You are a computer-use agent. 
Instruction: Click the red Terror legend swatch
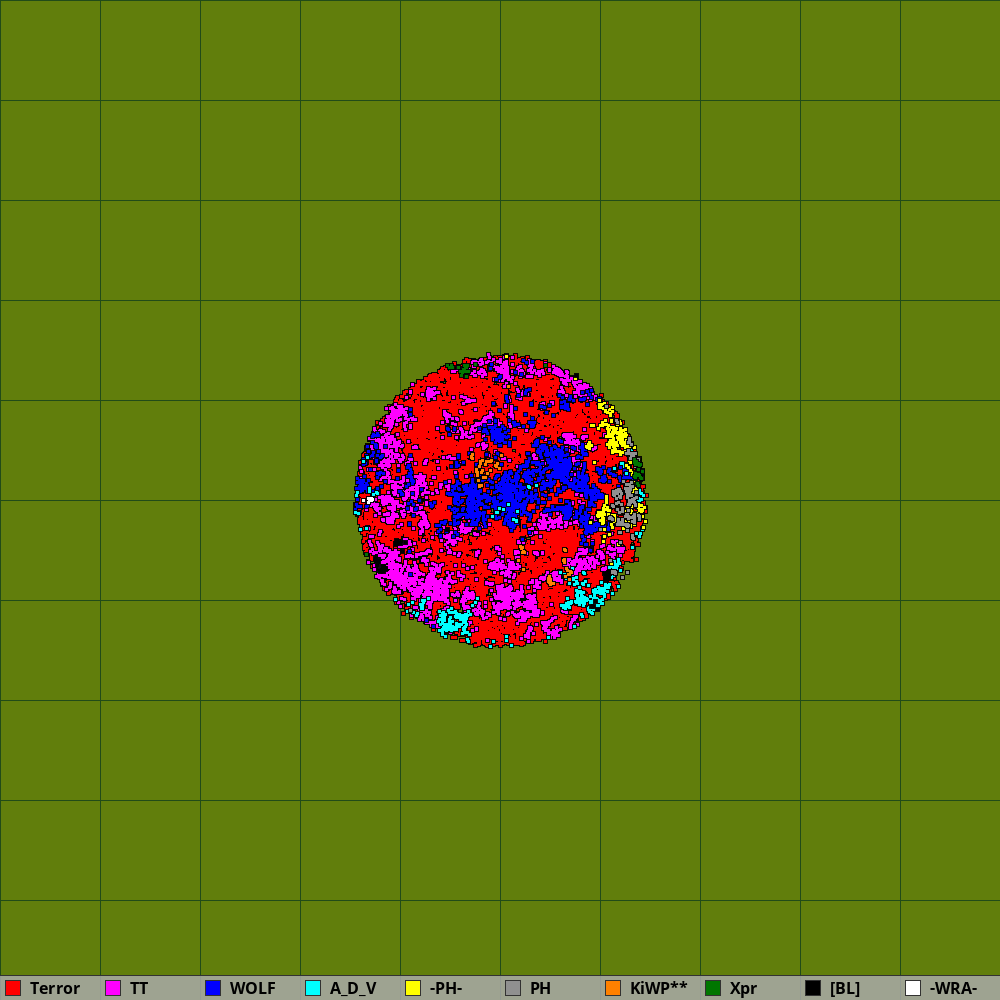pyautogui.click(x=13, y=988)
